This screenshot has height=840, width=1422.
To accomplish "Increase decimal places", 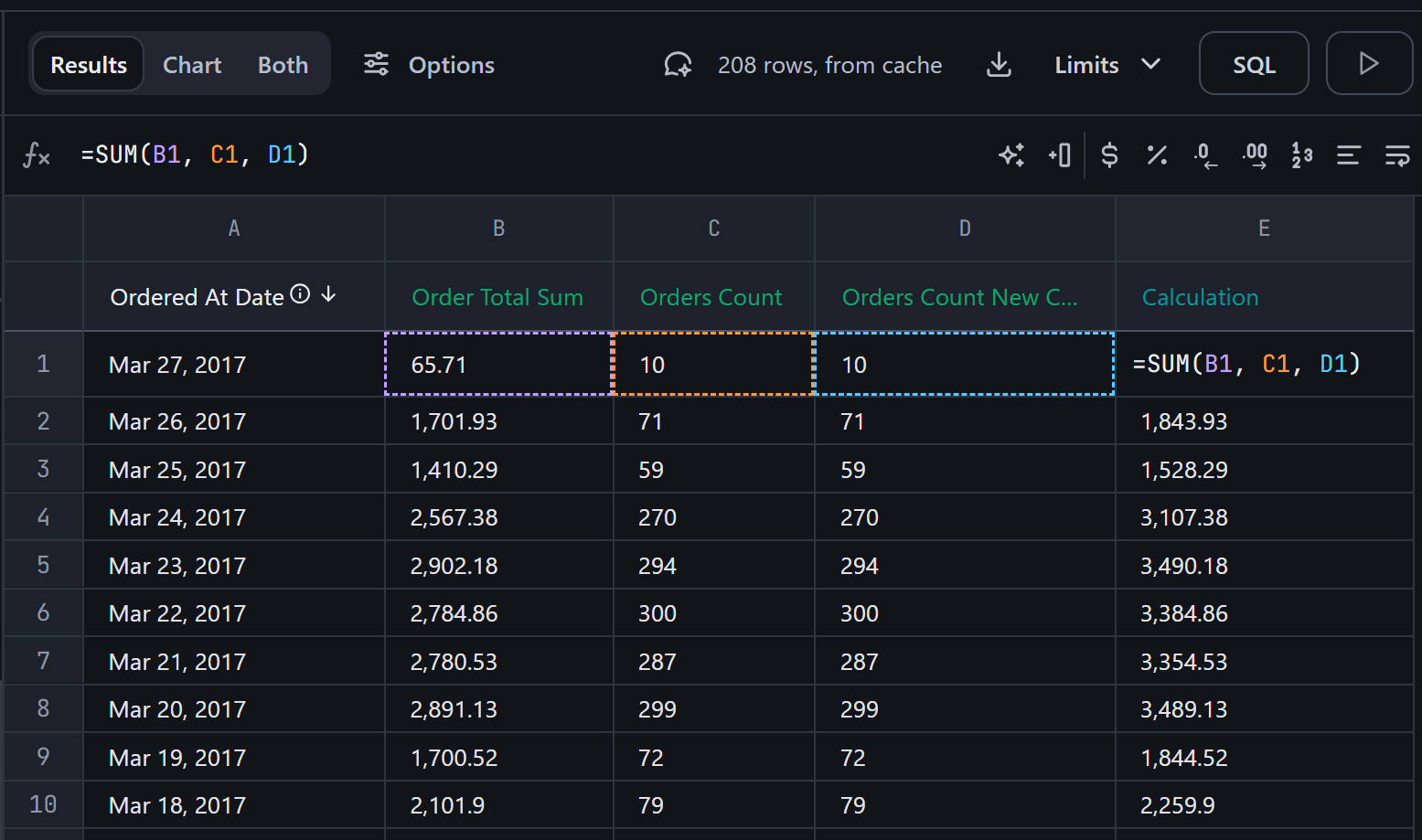I will 1255,155.
